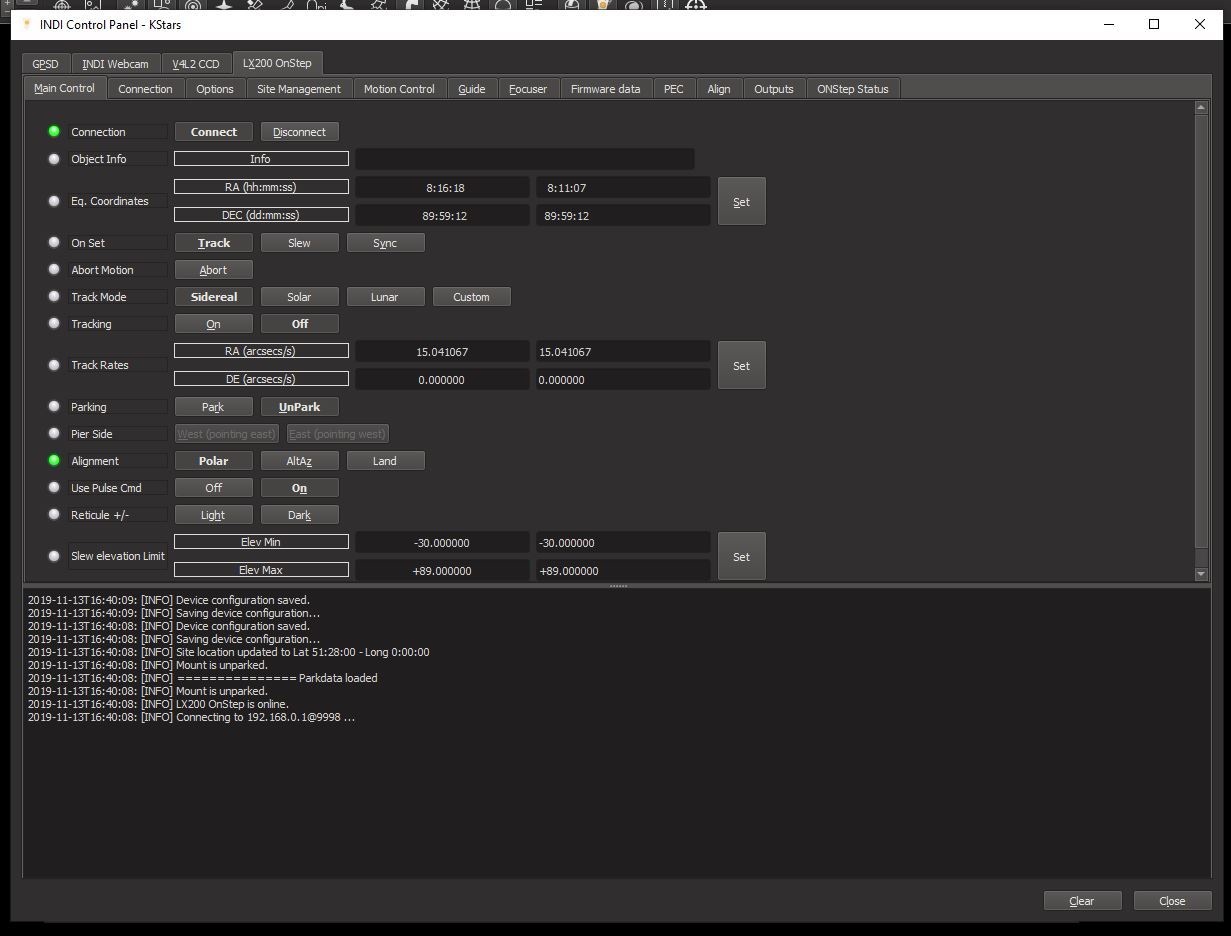Select Track in On Set row

click(214, 243)
